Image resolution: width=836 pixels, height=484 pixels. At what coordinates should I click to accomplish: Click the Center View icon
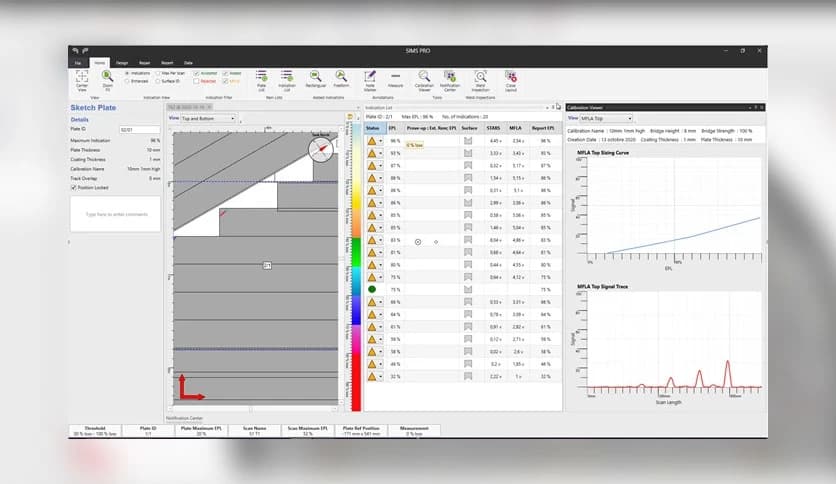[81, 75]
